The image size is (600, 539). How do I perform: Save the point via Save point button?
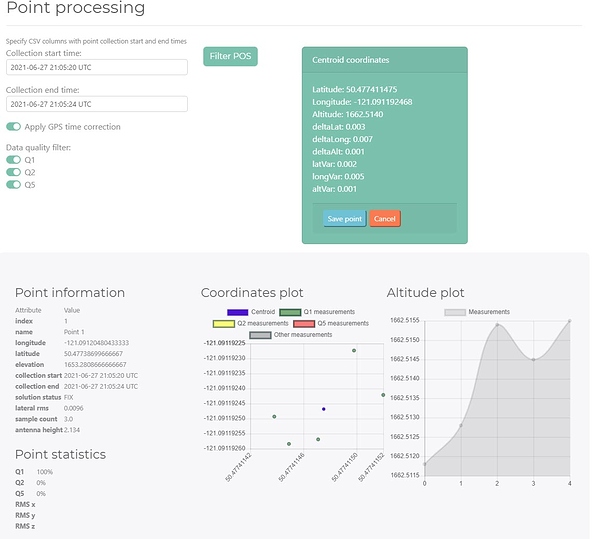[x=344, y=219]
